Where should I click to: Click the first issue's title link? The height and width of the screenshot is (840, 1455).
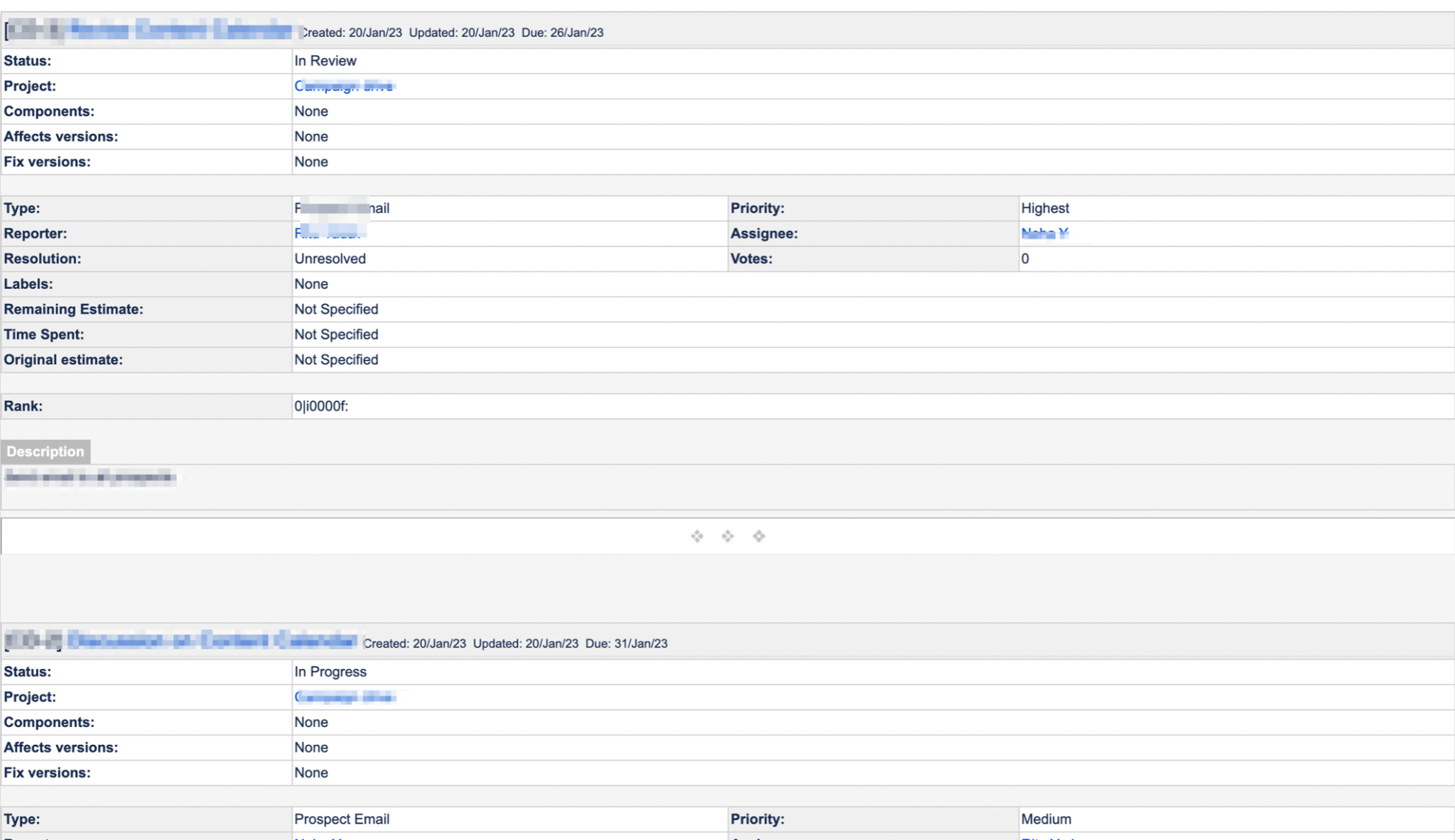[149, 32]
